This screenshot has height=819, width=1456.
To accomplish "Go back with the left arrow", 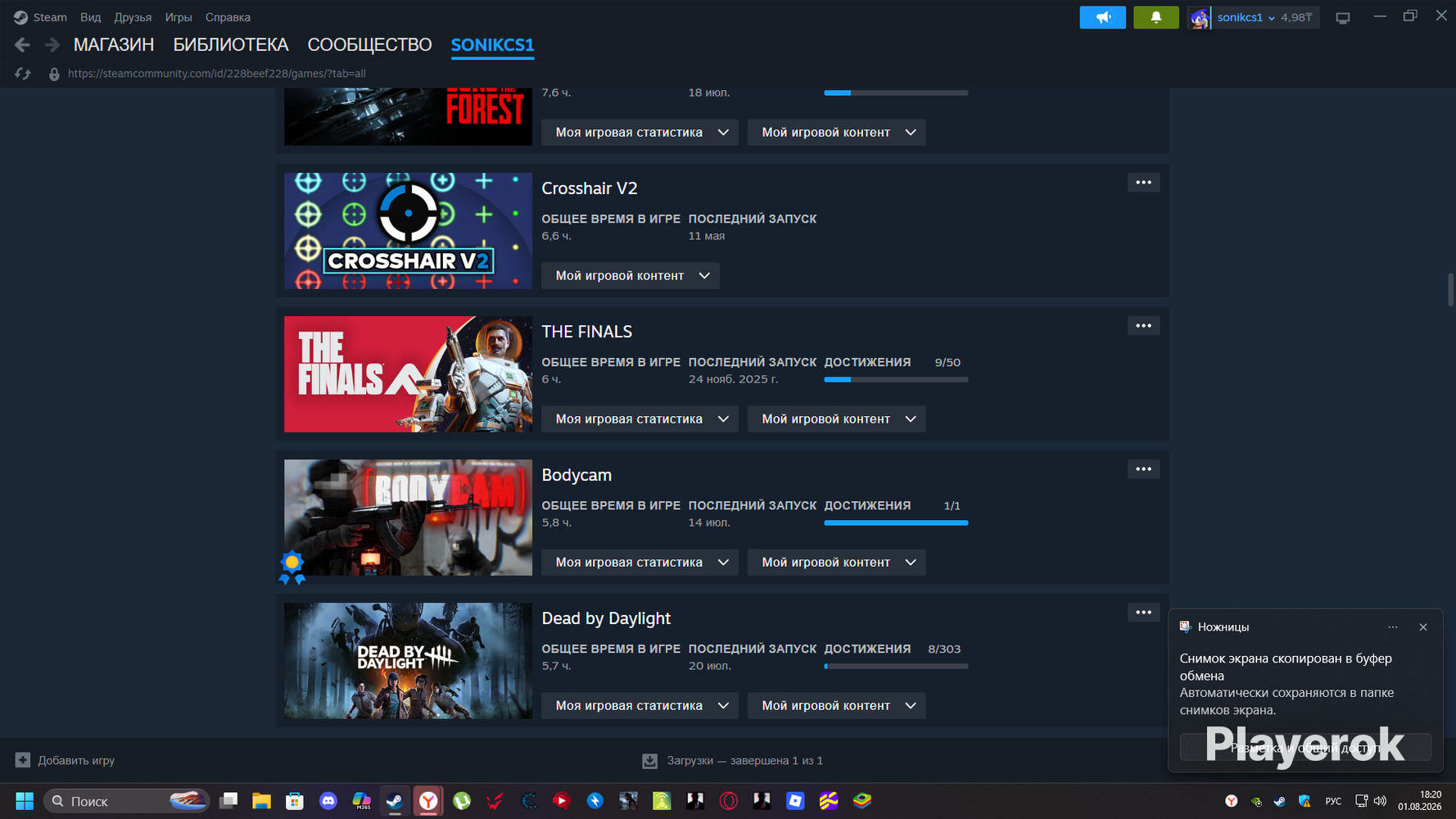I will click(x=23, y=45).
